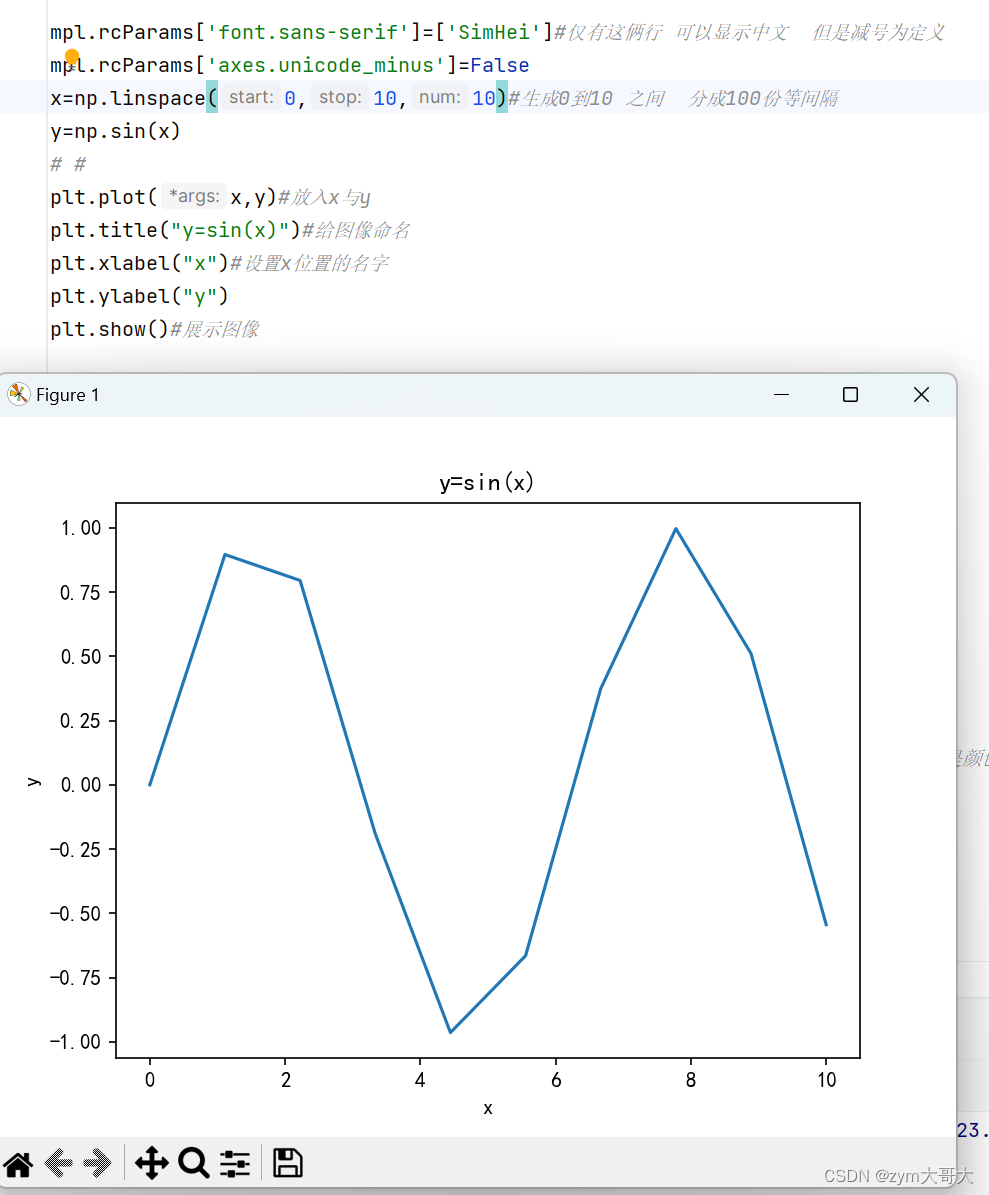Viewport: 989px width, 1195px height.
Task: Reset the plot to its original view
Action: [17, 1163]
